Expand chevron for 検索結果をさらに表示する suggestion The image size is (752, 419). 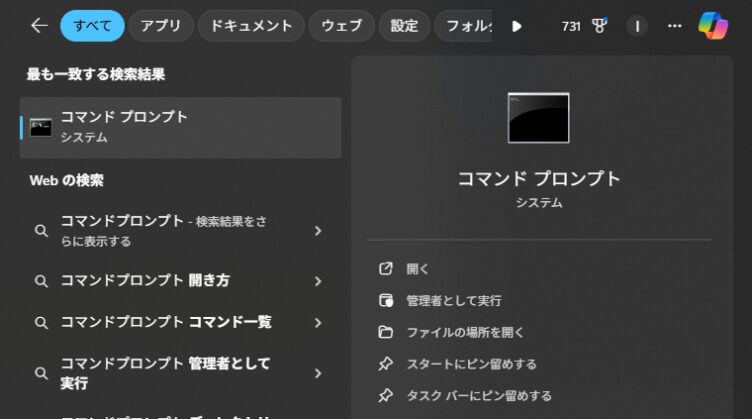tap(318, 231)
